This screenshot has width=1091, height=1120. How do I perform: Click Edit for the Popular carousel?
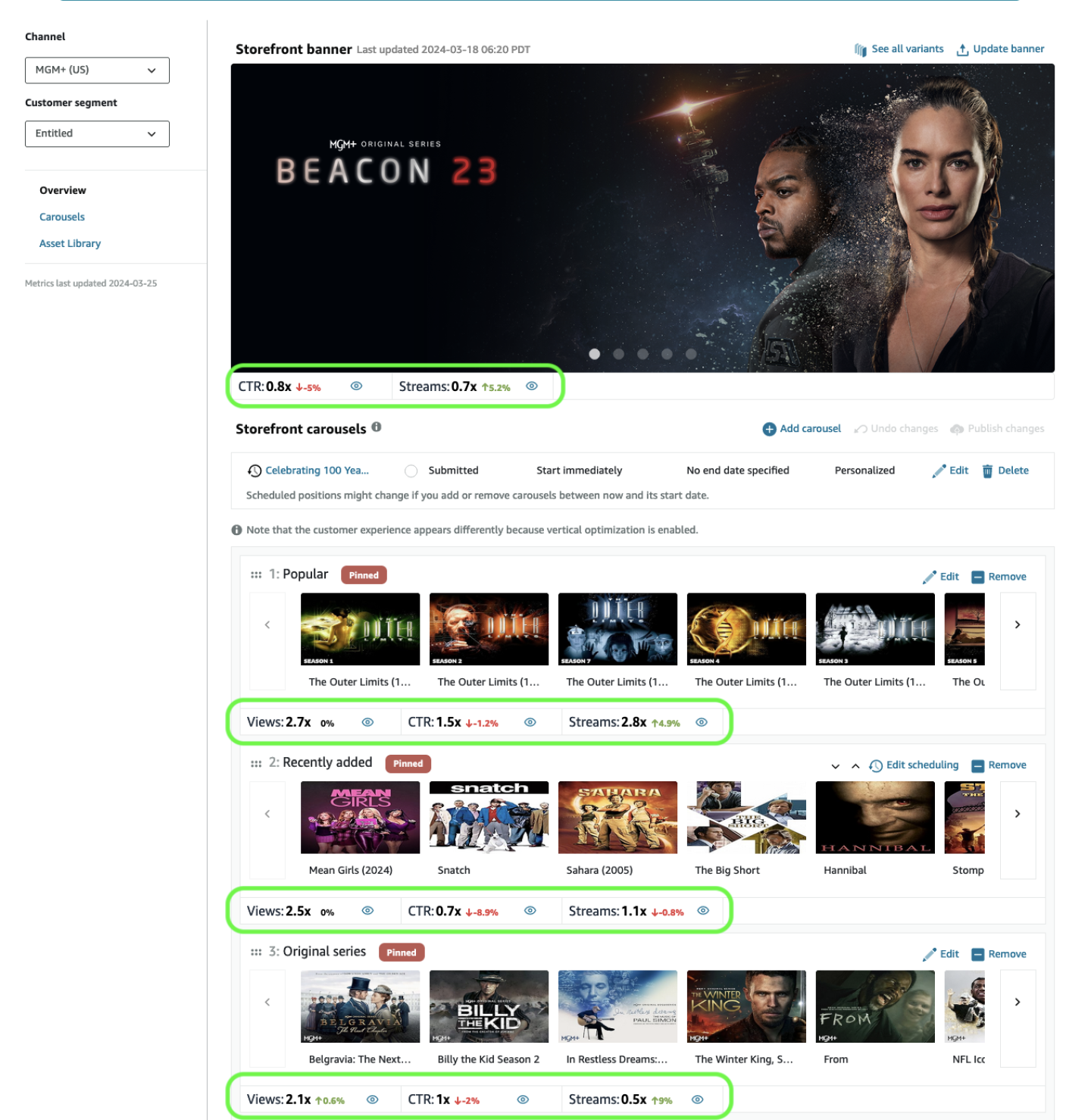click(941, 577)
